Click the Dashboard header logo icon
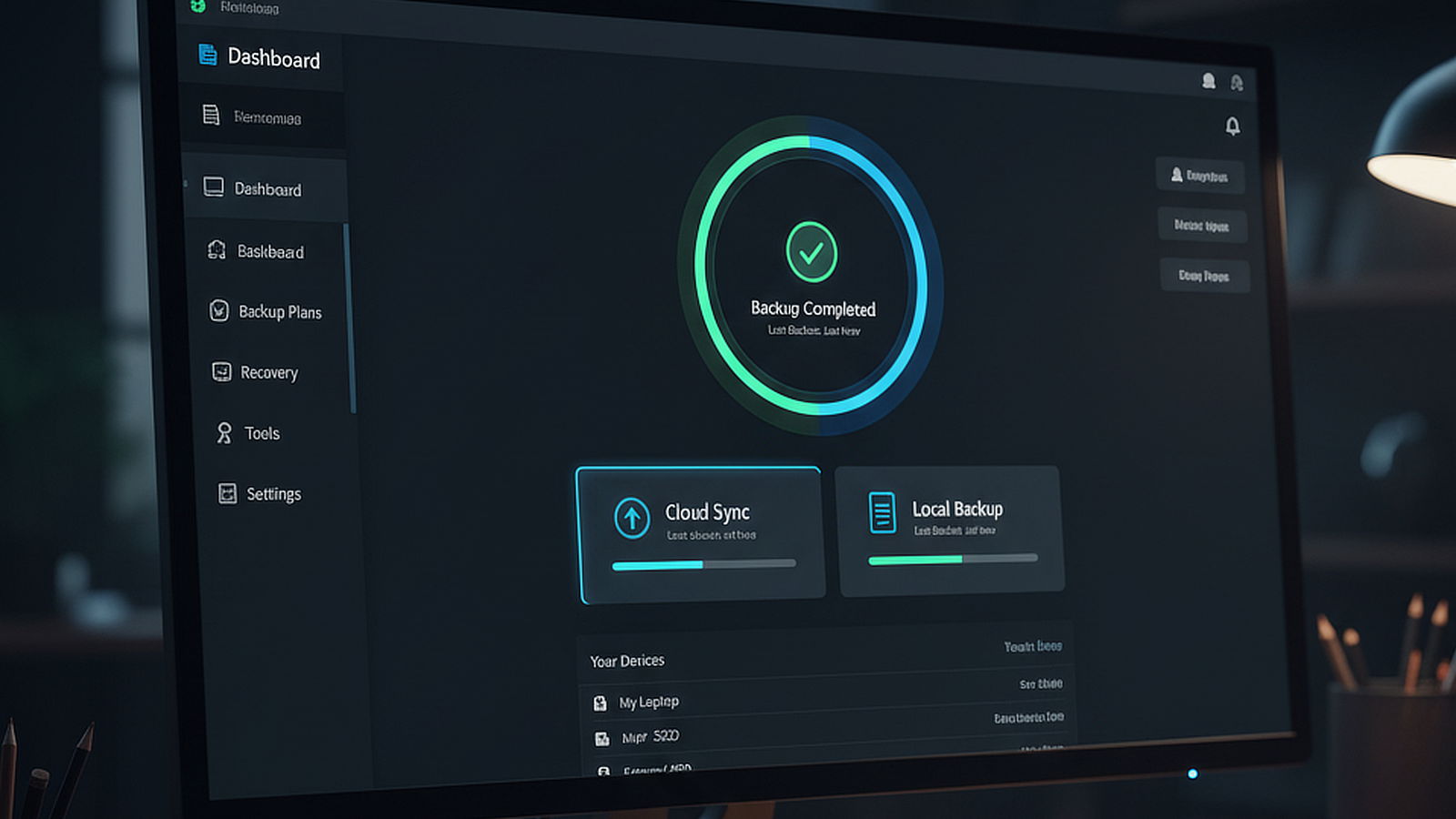 (x=208, y=56)
